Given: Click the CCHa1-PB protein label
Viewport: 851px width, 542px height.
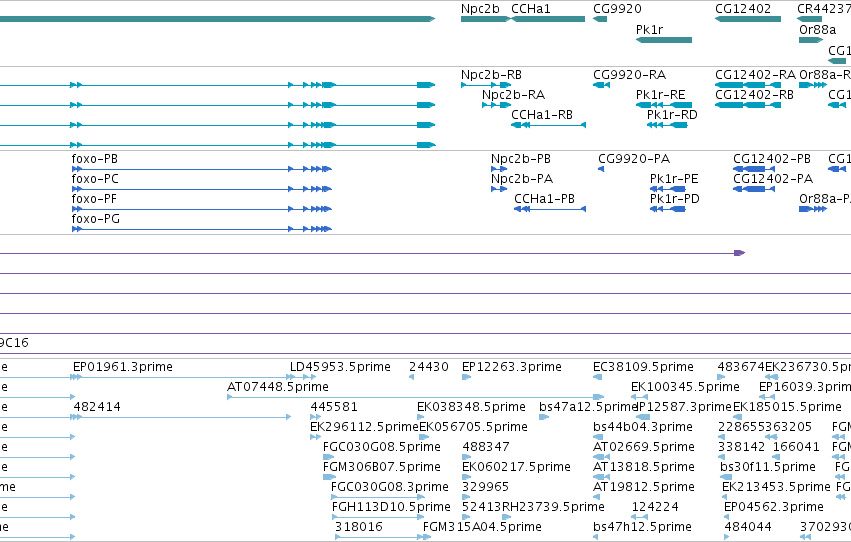Looking at the screenshot, I should [544, 199].
